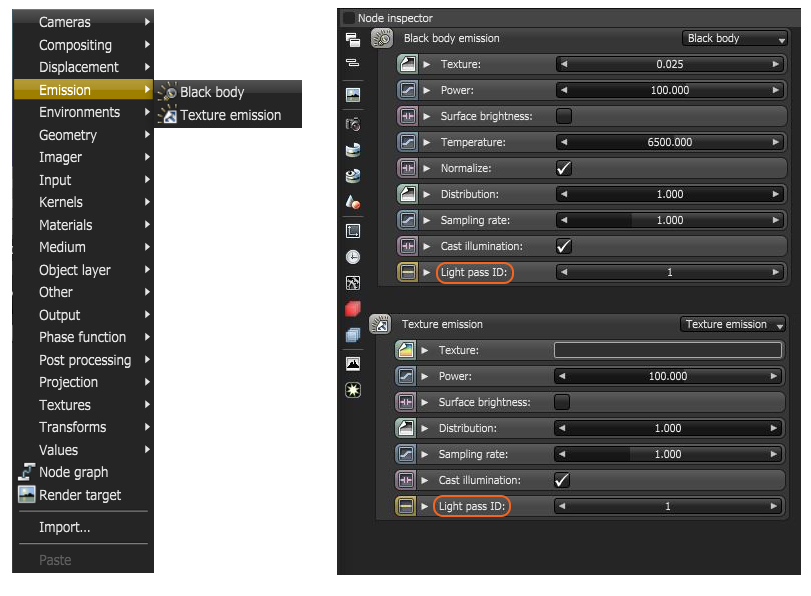Click the Black body emission lightbulb node icon
Screen dimensions: 811x596
click(381, 38)
